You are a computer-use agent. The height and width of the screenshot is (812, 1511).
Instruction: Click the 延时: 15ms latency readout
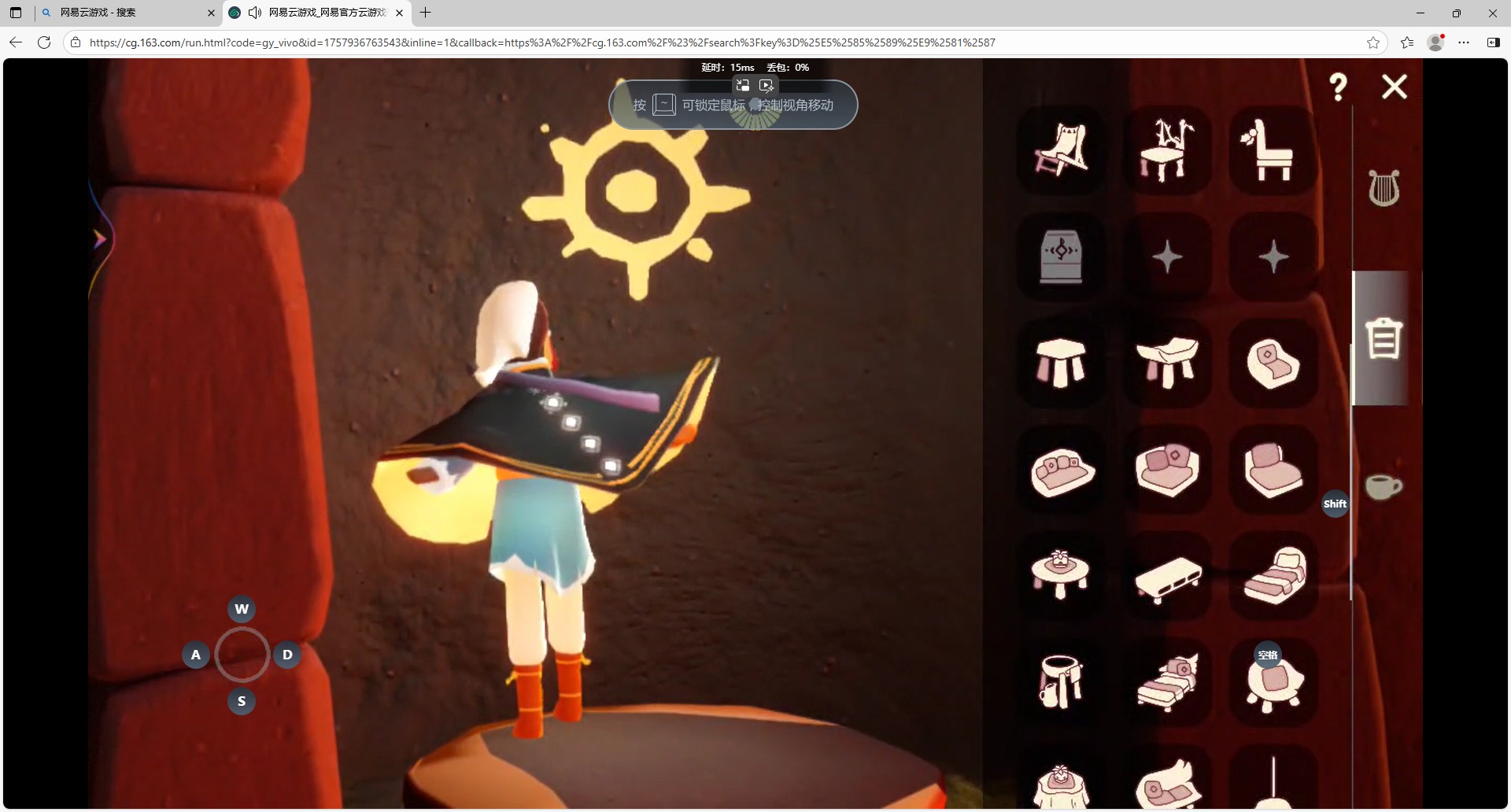(728, 68)
